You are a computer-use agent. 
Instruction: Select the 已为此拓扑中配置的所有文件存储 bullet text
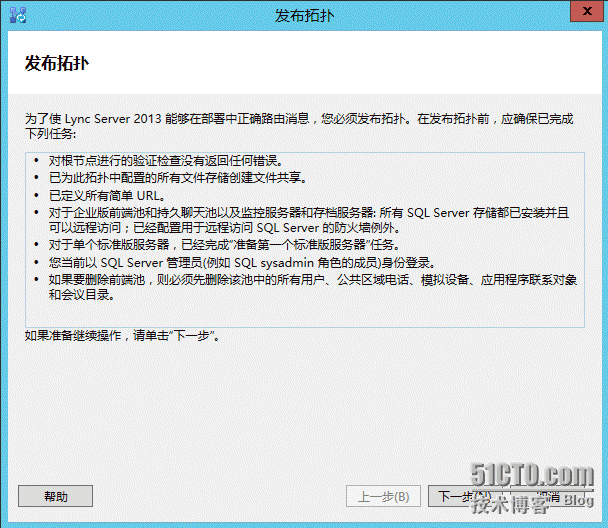coord(178,178)
